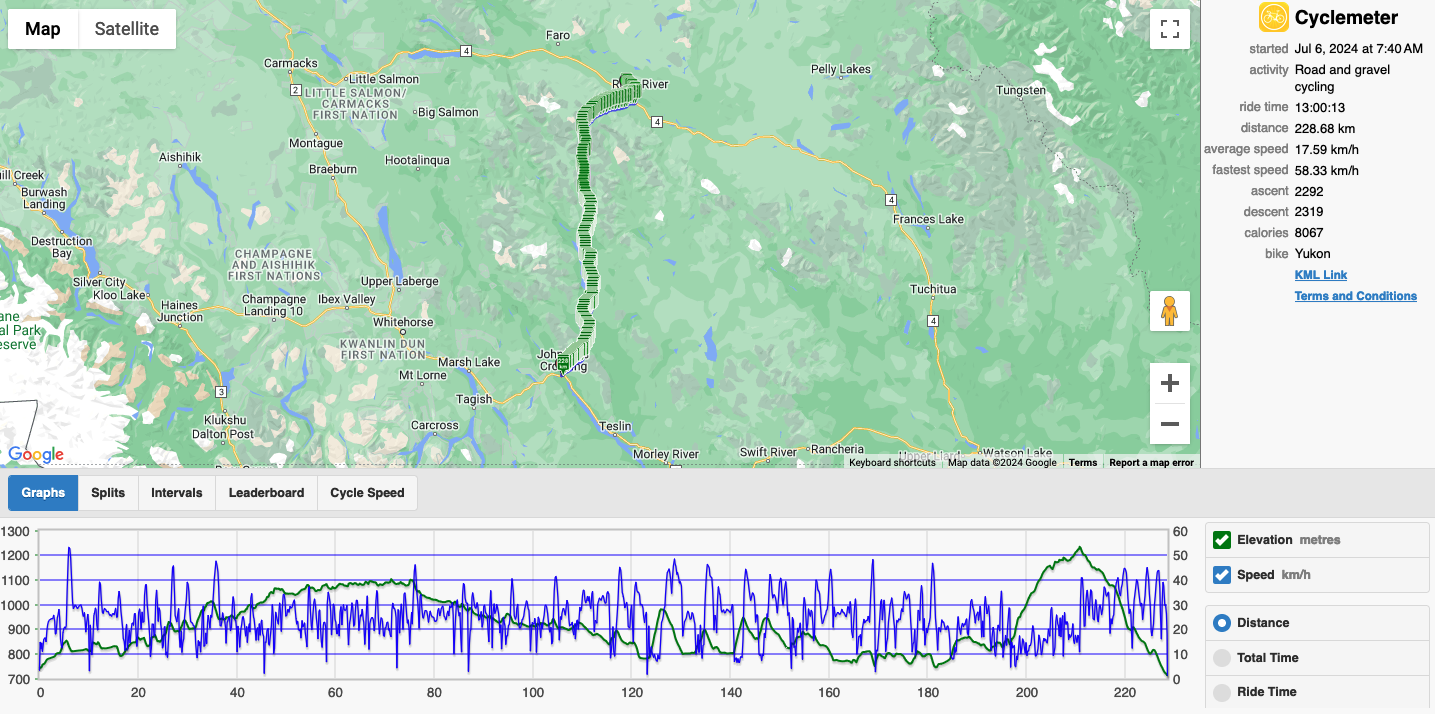Zoom out of the map
This screenshot has height=714, width=1435.
(x=1169, y=424)
